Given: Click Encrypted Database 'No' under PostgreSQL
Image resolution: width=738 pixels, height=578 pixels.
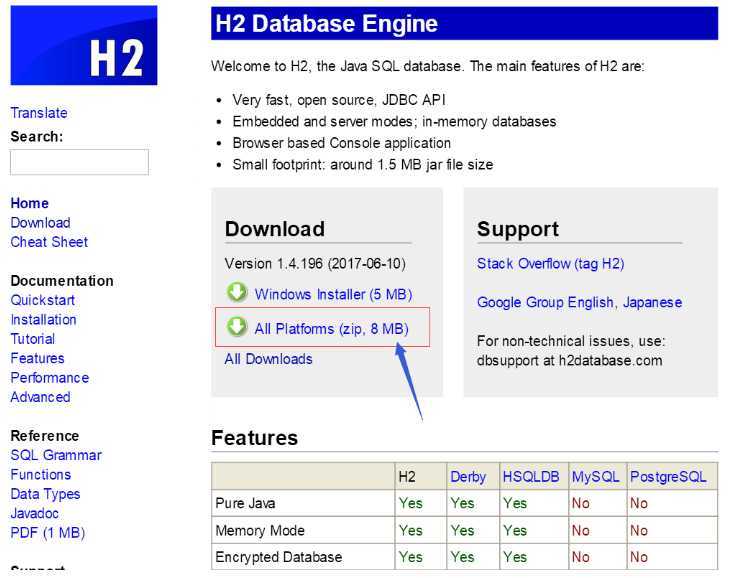Looking at the screenshot, I should pyautogui.click(x=639, y=557).
